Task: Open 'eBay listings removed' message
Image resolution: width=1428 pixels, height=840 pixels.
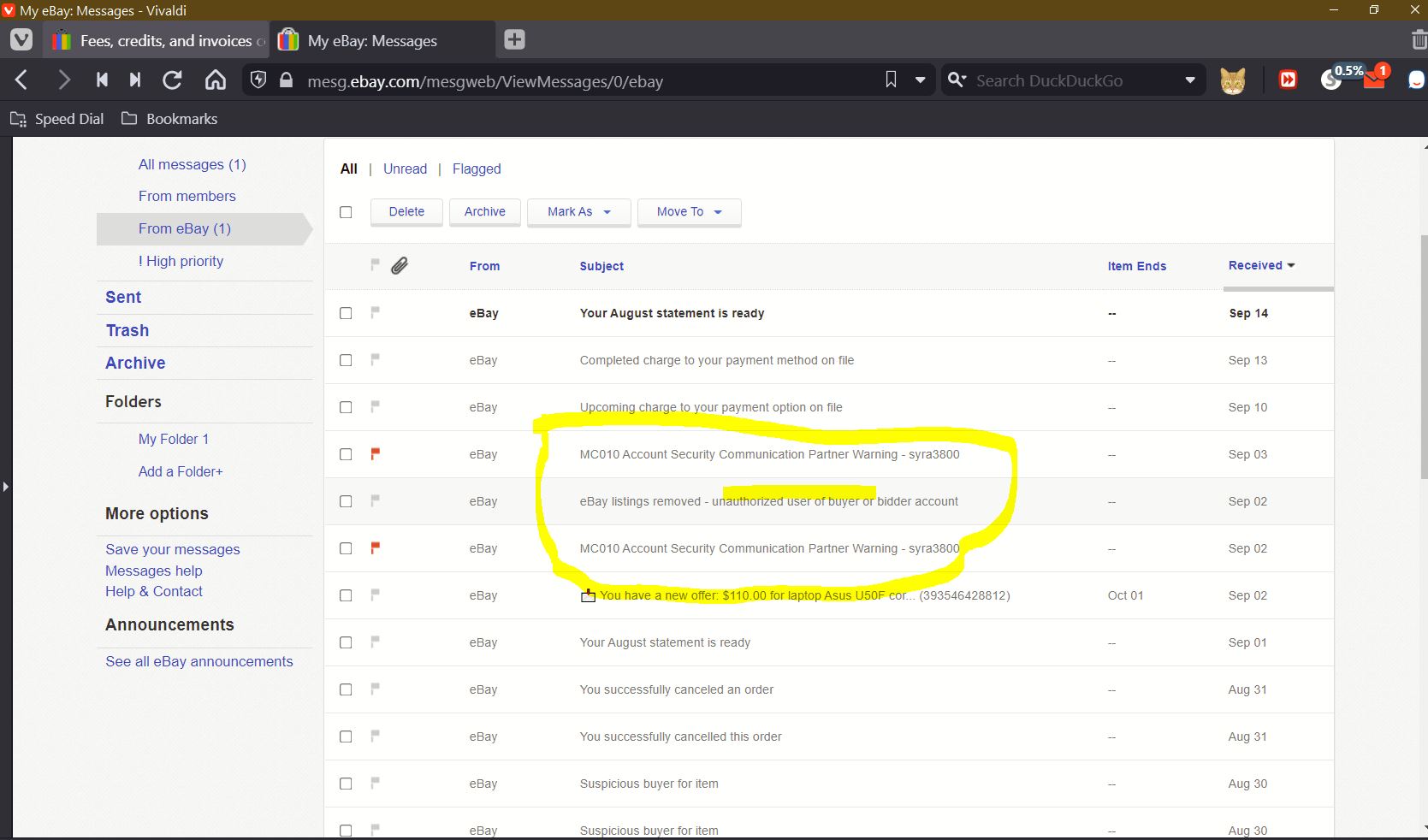Action: pyautogui.click(x=768, y=501)
